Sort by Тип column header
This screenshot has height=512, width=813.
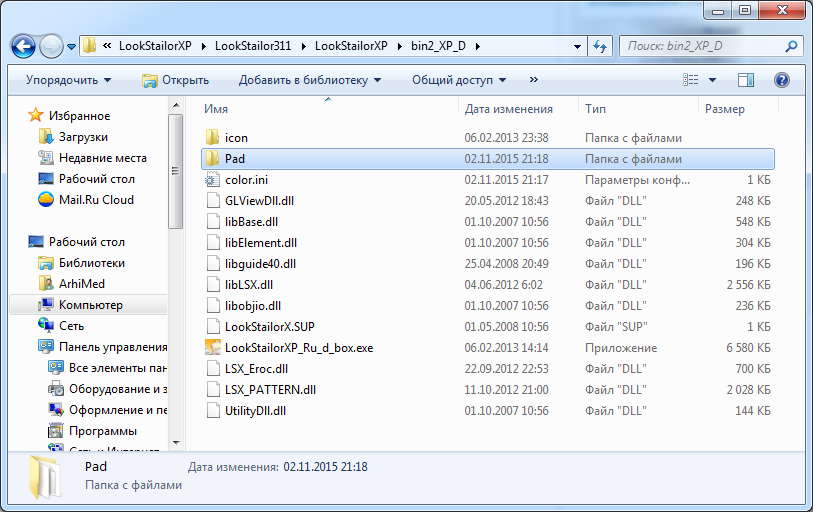click(595, 109)
